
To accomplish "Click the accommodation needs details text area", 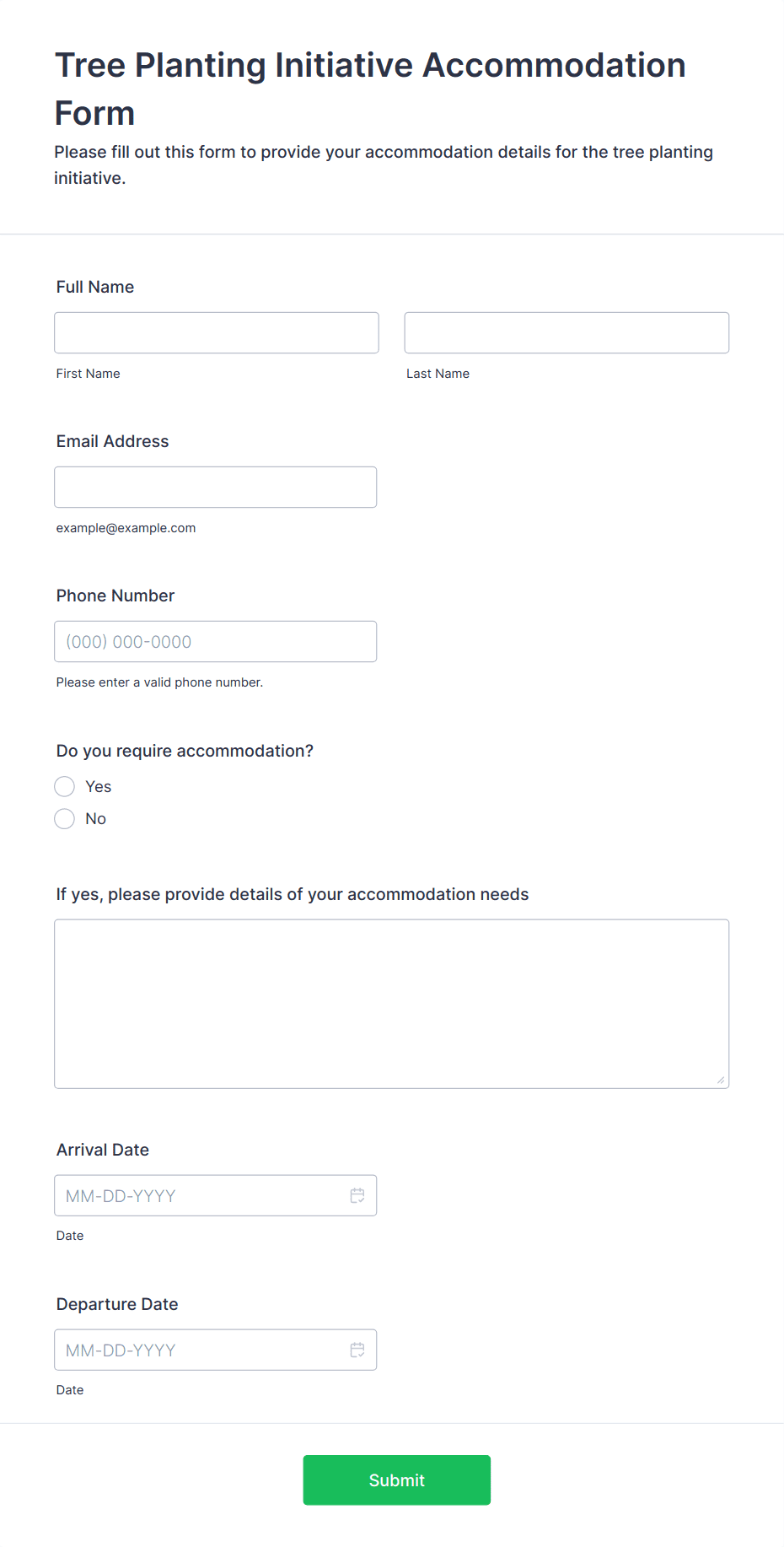I will [x=392, y=1004].
